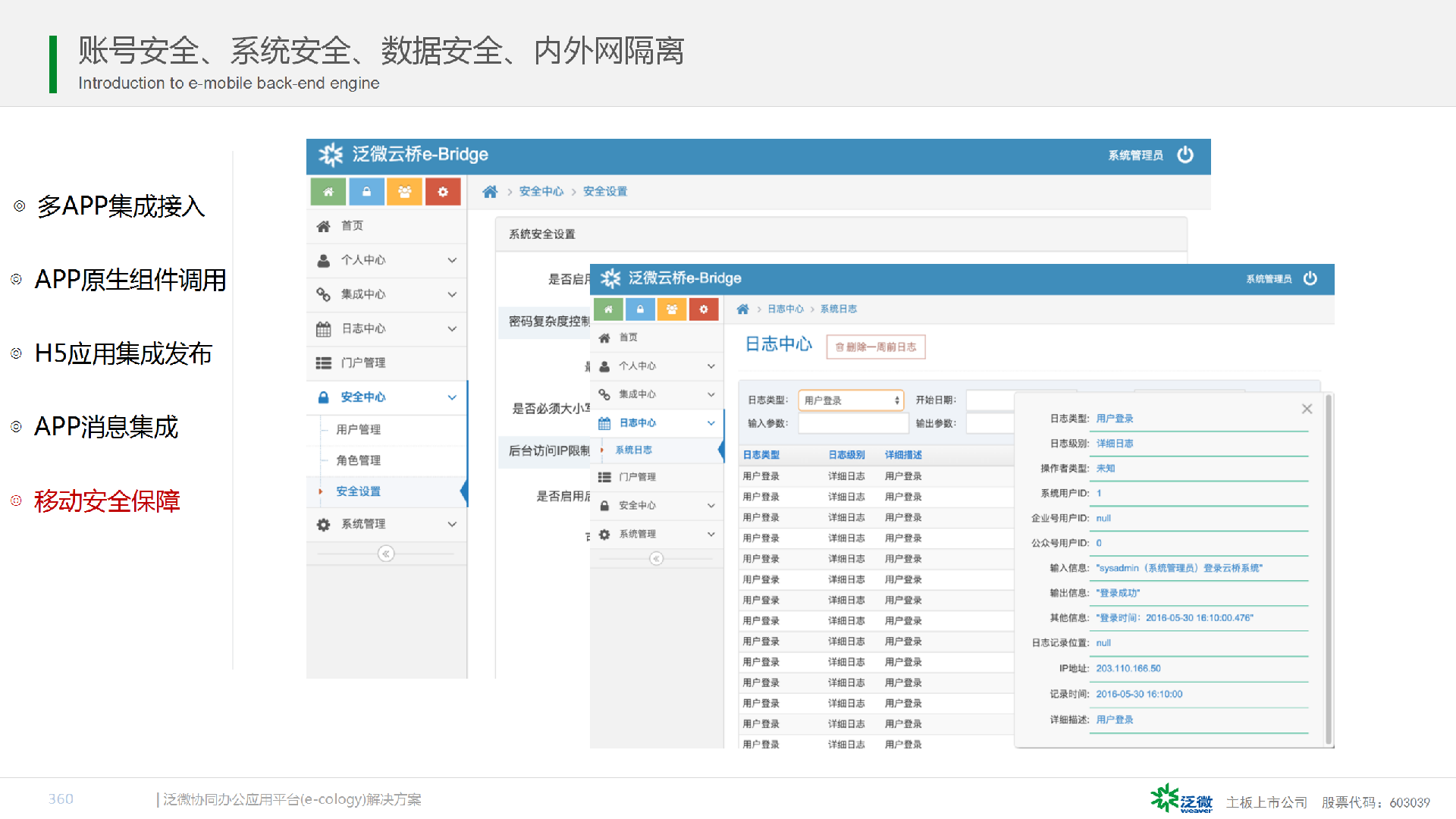
Task: Collapse back window sidebar with arrow circle
Action: pyautogui.click(x=386, y=554)
